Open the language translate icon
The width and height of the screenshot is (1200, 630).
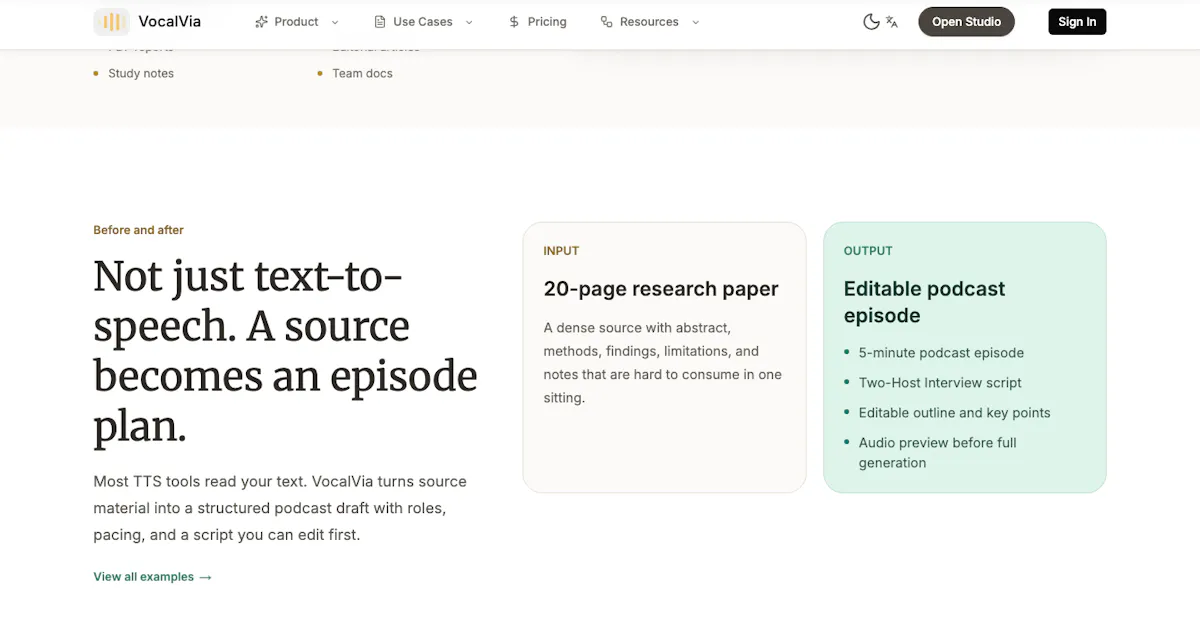(892, 22)
